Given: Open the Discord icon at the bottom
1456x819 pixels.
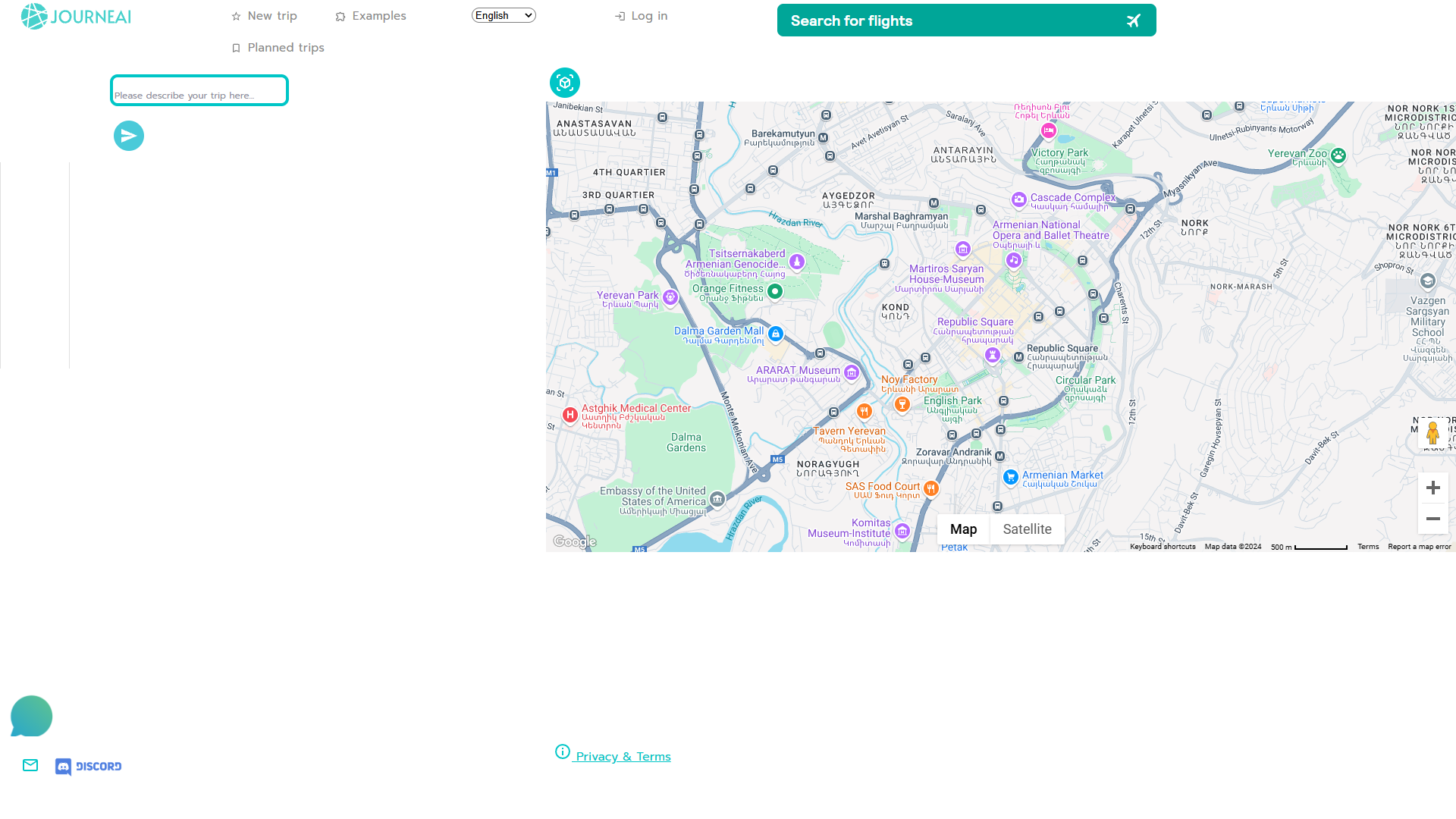Looking at the screenshot, I should pyautogui.click(x=63, y=766).
